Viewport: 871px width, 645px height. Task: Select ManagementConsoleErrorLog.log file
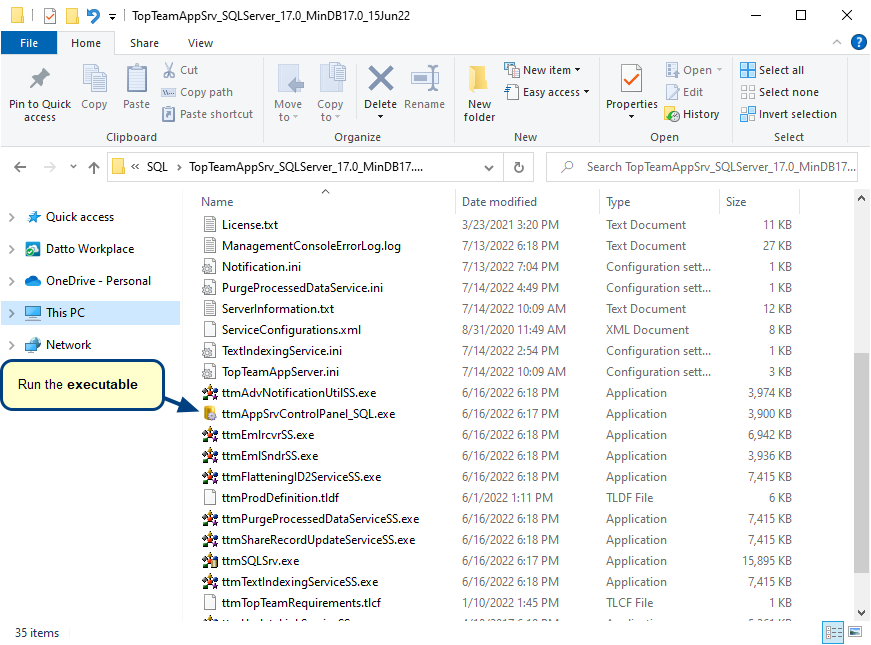[x=311, y=246]
